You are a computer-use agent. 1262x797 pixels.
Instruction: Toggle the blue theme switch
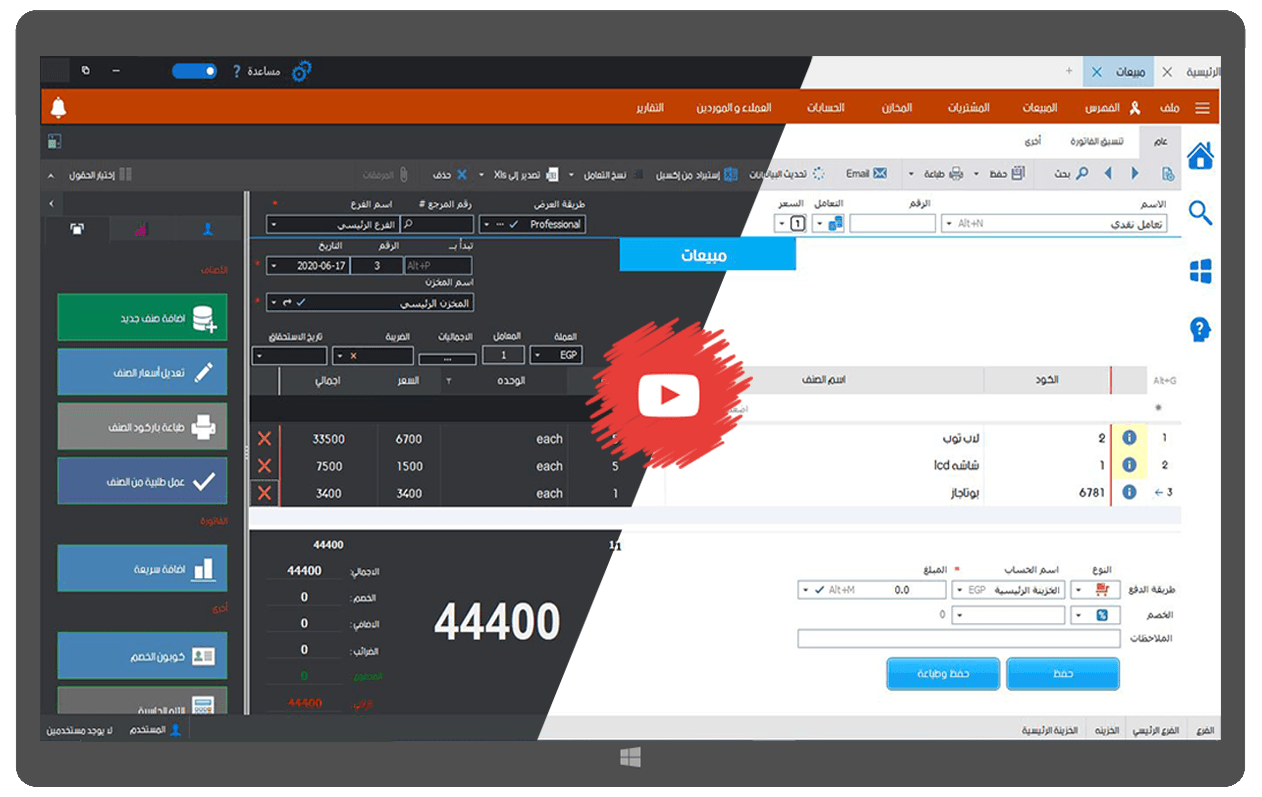(x=195, y=71)
